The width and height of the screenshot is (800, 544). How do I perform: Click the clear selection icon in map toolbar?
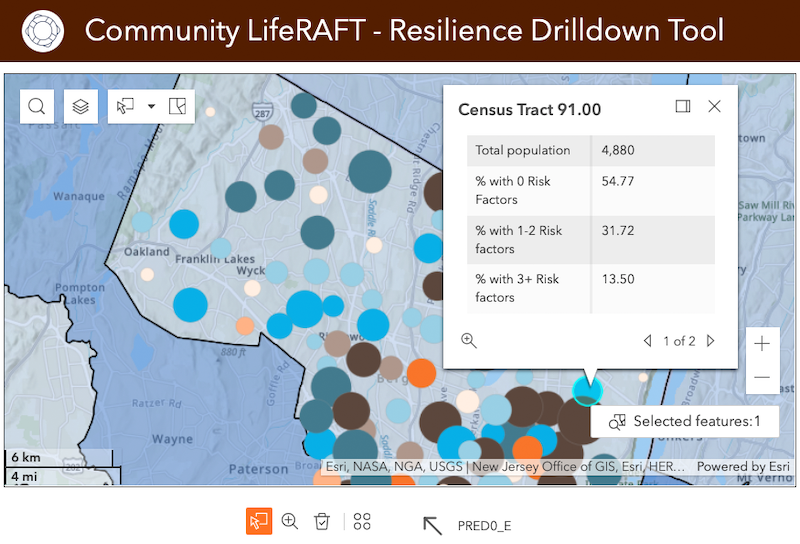point(178,107)
